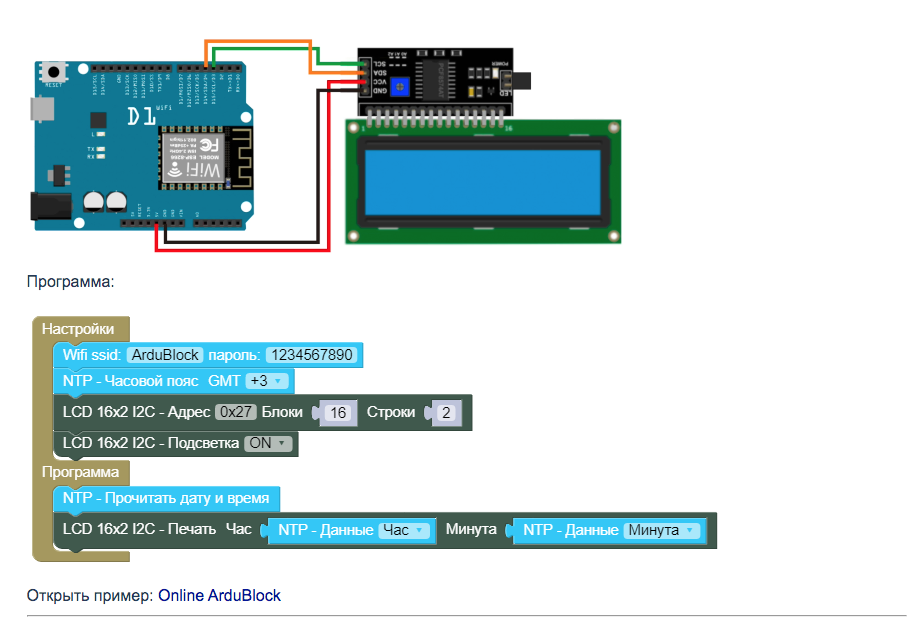
Task: Open the NTP data Минута dropdown
Action: 662,530
